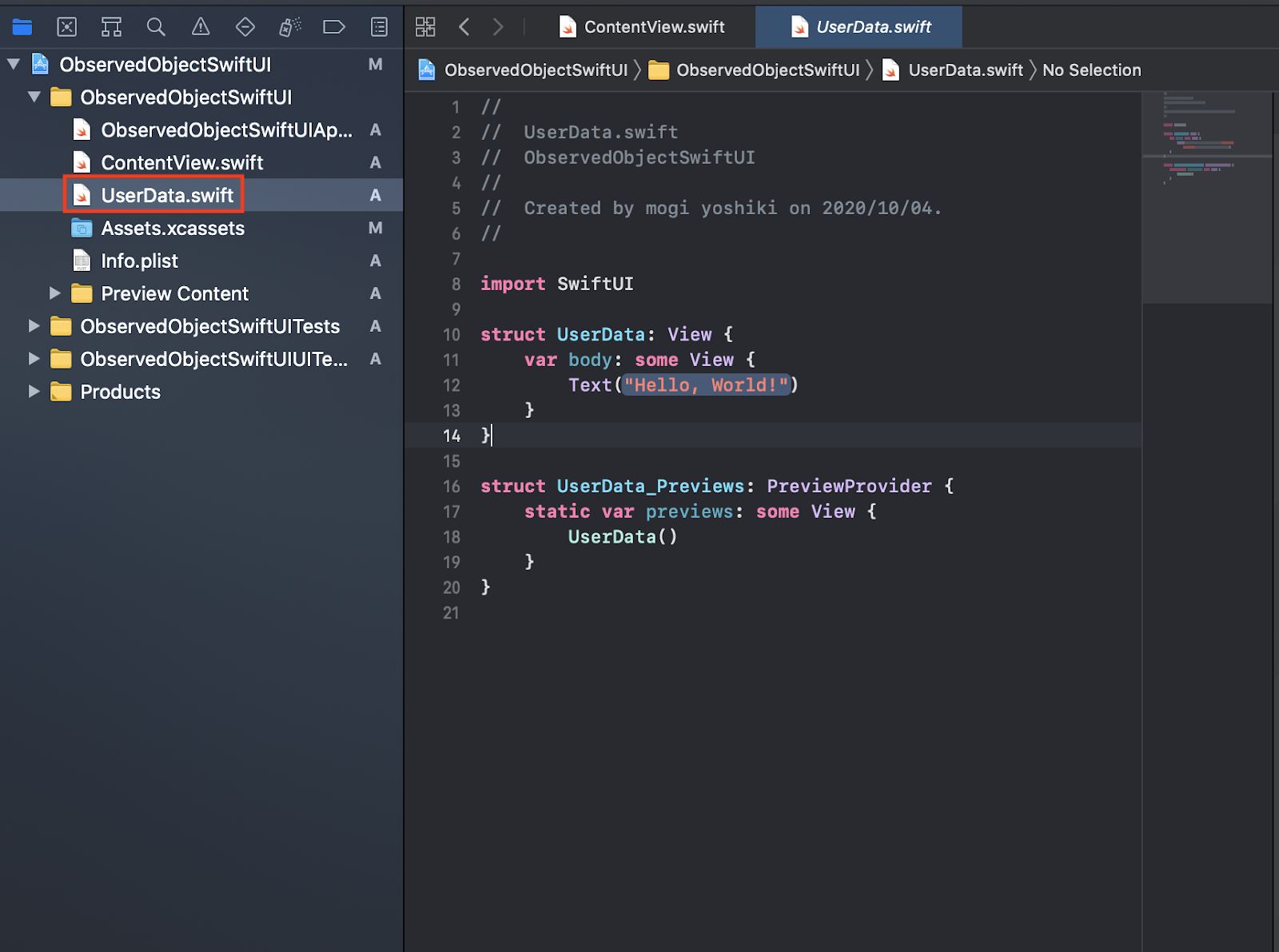Screen dimensions: 1279x952
Task: Click the body property on line 11
Action: [x=590, y=360]
